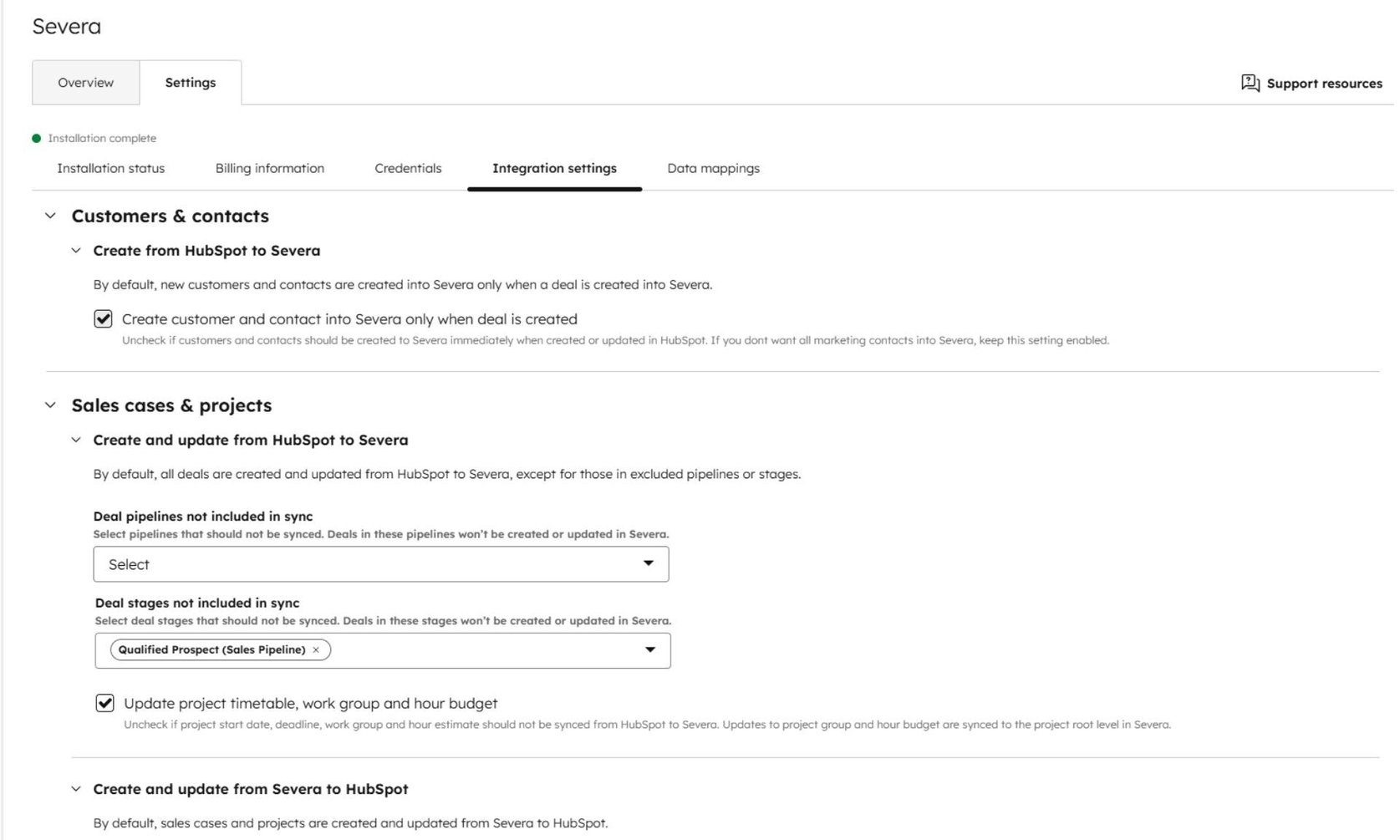Open the Deal stages not included dropdown arrow
This screenshot has width=1400, height=840.
pyautogui.click(x=649, y=649)
